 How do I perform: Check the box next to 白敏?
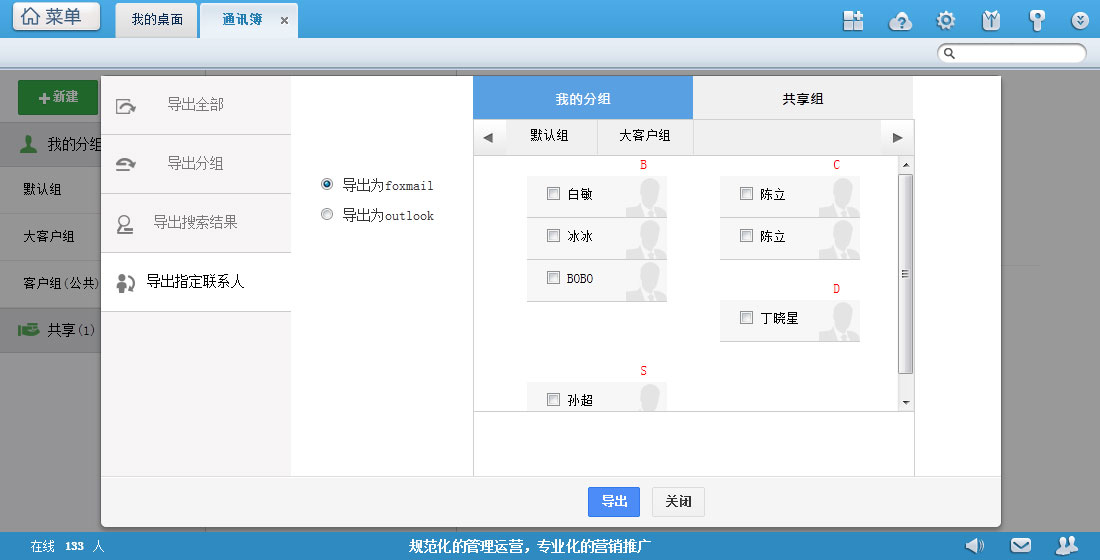553,194
